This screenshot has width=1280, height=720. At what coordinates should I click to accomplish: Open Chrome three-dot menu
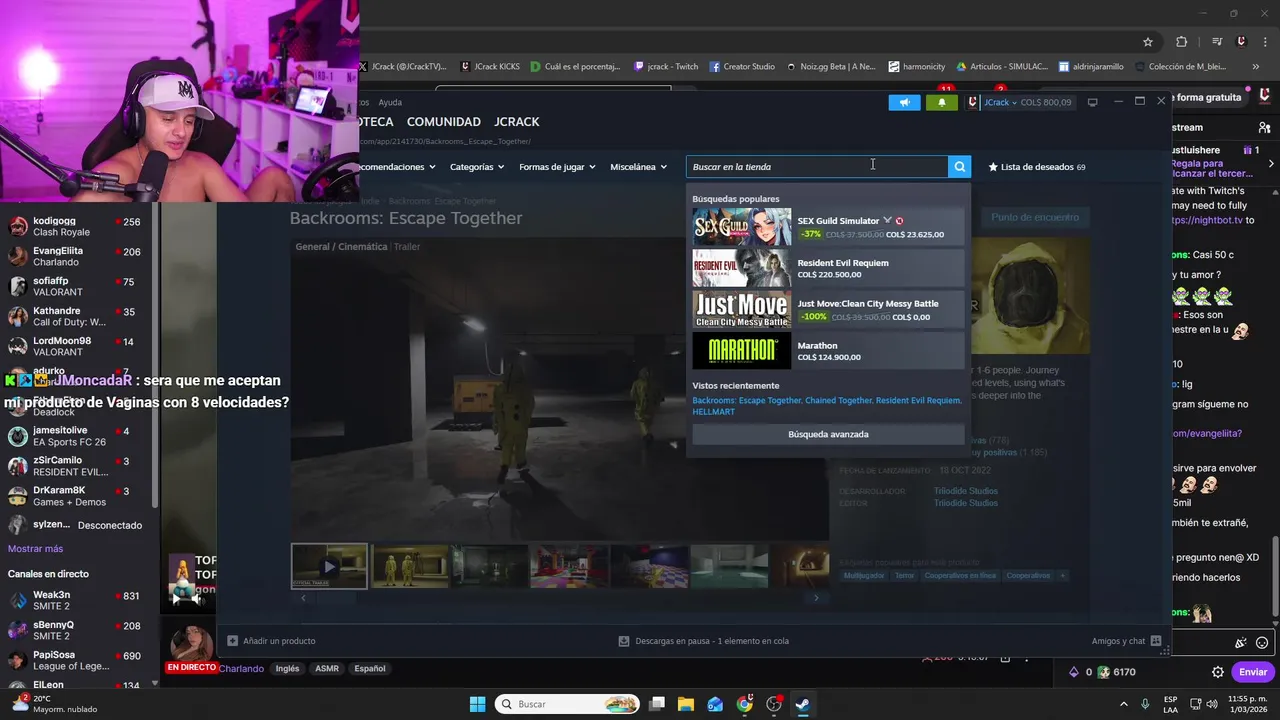1265,42
